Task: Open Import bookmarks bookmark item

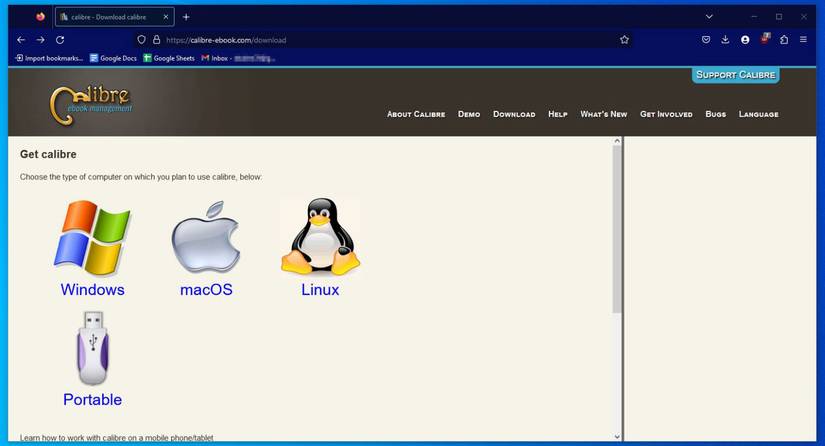Action: click(x=49, y=58)
